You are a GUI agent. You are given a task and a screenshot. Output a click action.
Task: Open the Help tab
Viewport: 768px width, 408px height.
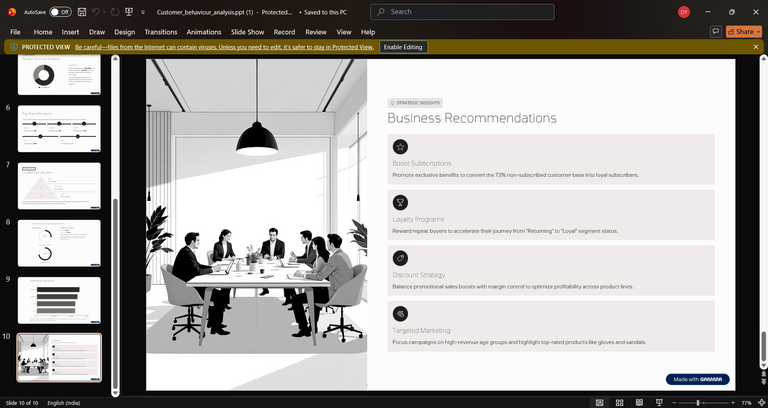(x=368, y=32)
